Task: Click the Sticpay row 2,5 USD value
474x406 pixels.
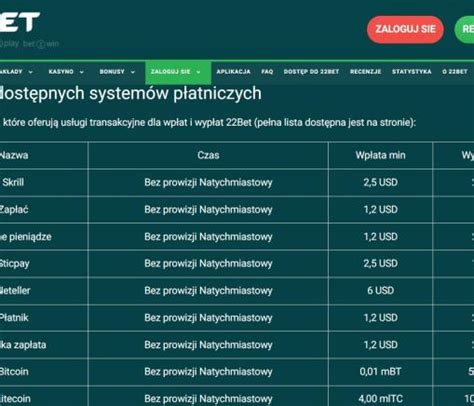Action: pyautogui.click(x=380, y=264)
